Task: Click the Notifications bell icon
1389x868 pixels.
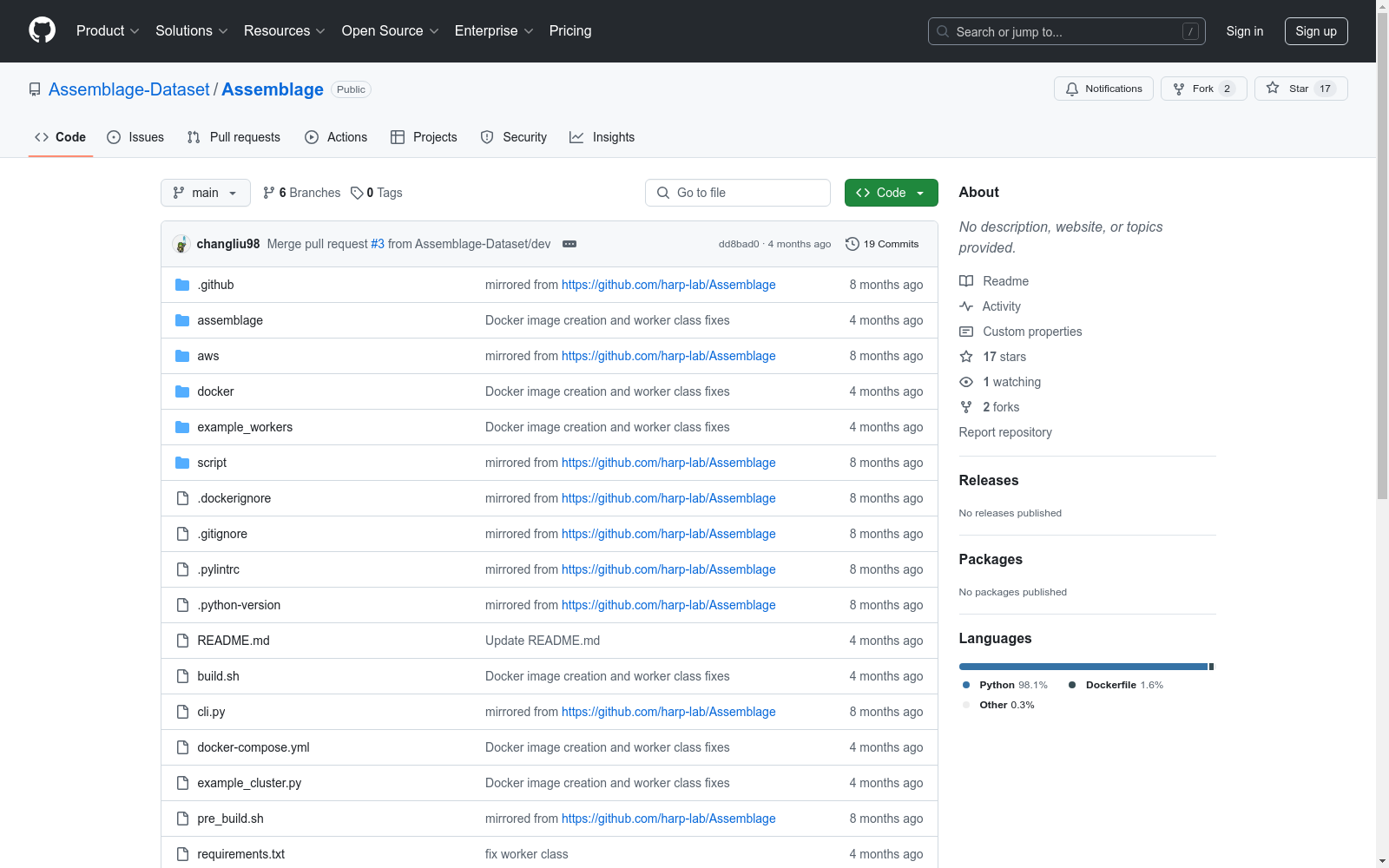Action: 1072,89
